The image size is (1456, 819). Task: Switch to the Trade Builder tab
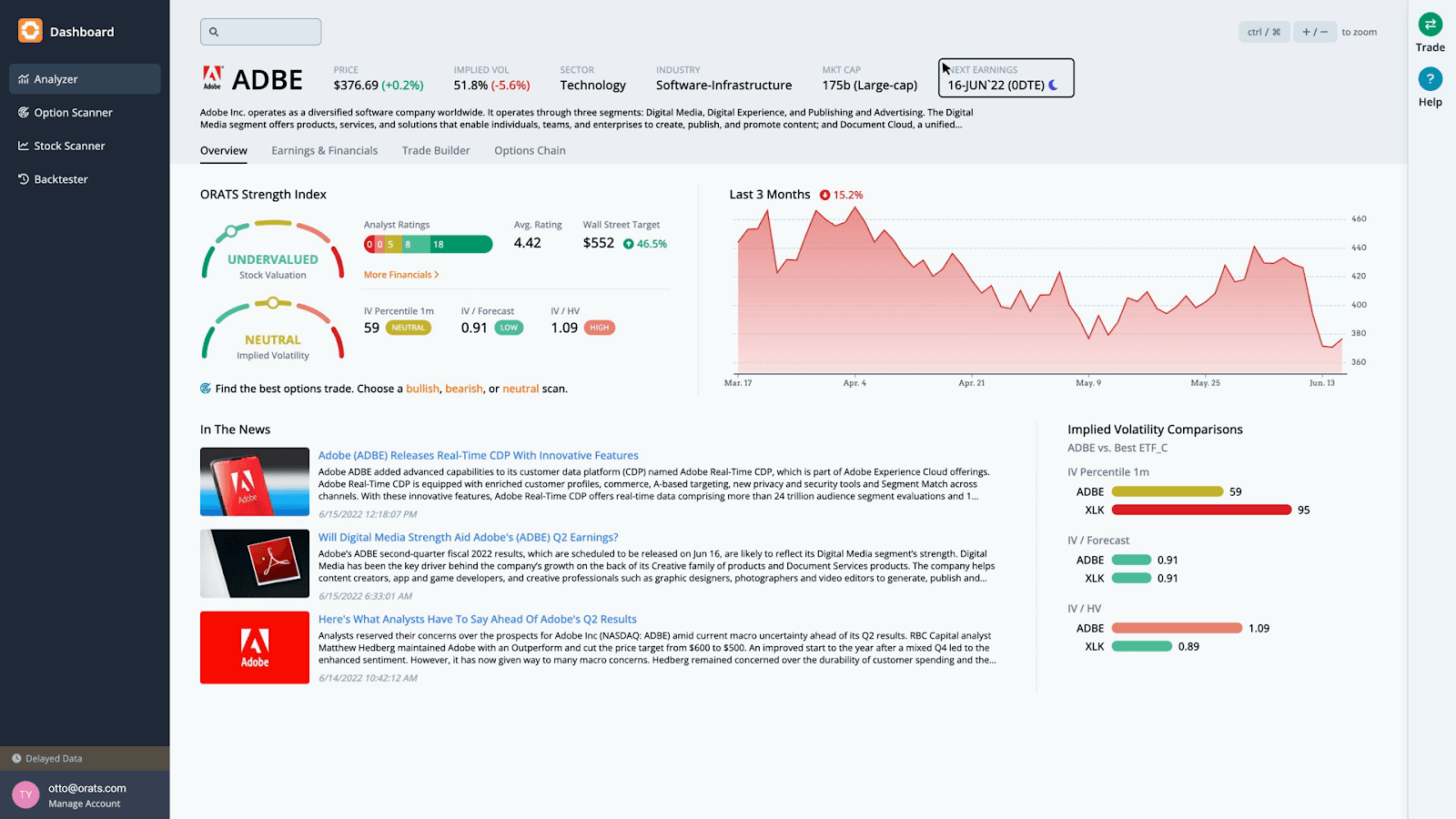pyautogui.click(x=436, y=151)
